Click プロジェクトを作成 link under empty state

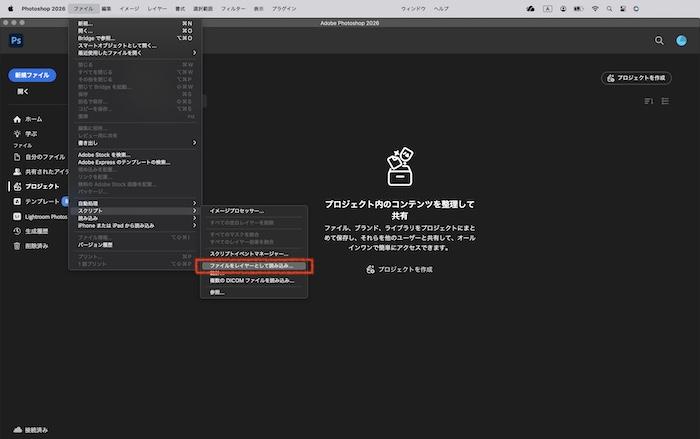[x=399, y=269]
